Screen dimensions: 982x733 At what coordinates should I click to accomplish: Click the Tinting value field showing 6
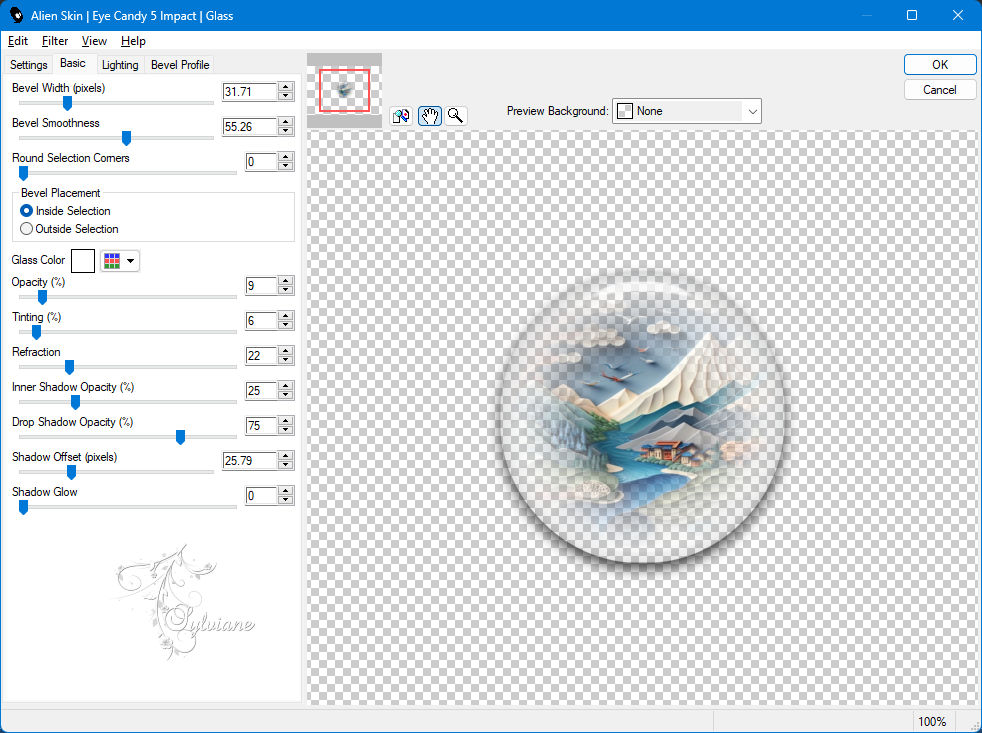click(x=261, y=321)
